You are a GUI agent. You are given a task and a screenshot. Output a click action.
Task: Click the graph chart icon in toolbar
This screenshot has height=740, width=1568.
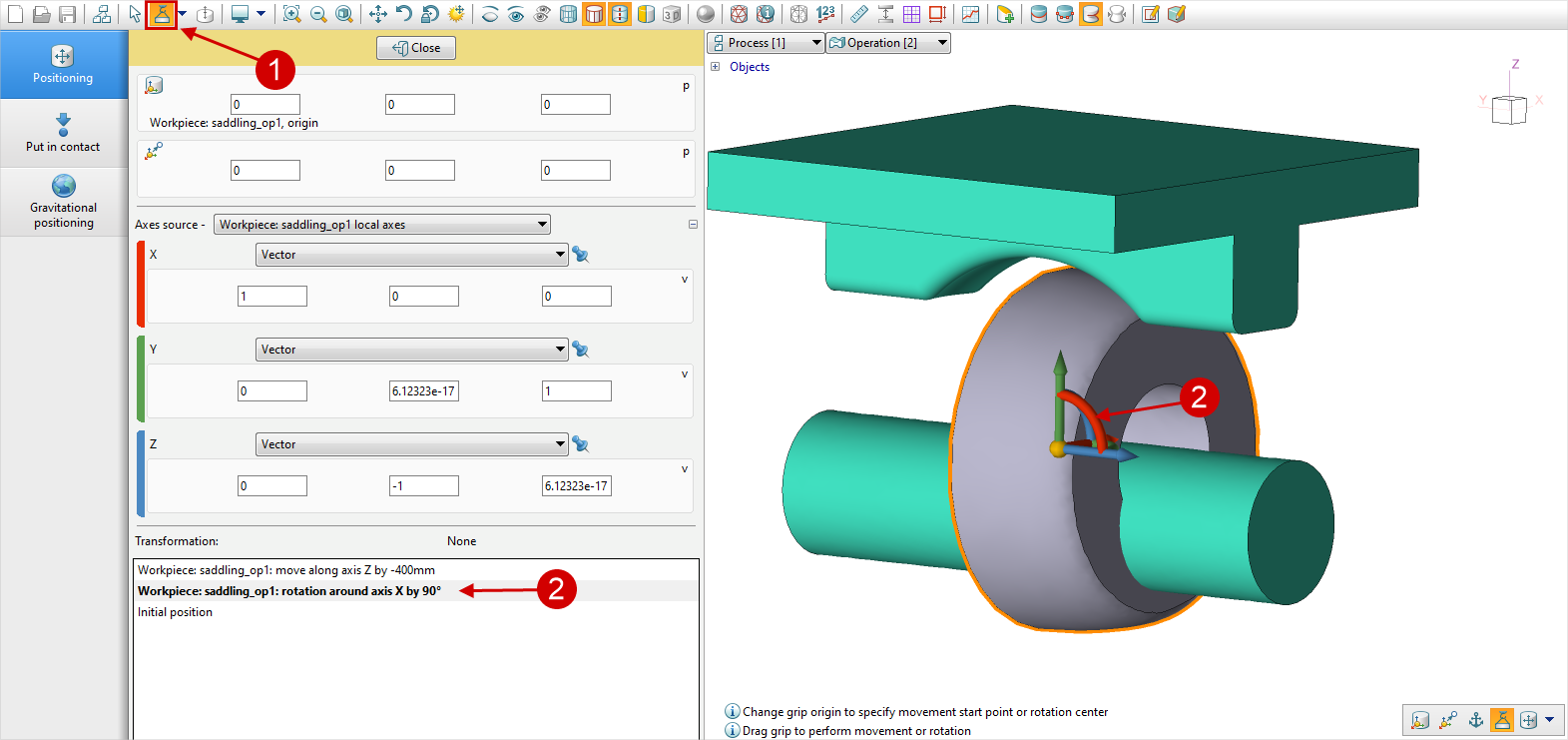point(970,14)
